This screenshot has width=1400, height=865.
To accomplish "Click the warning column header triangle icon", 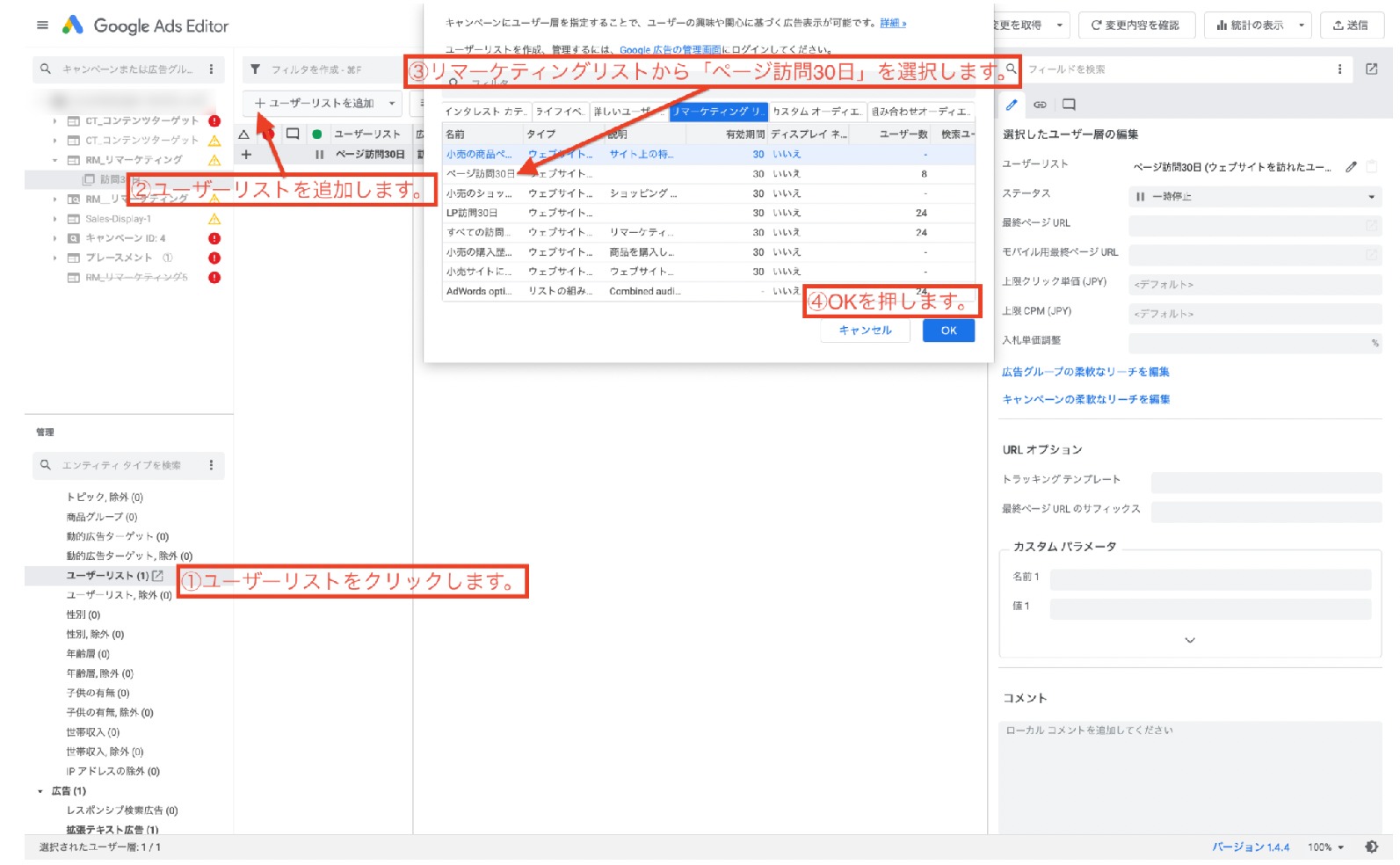I will click(244, 134).
